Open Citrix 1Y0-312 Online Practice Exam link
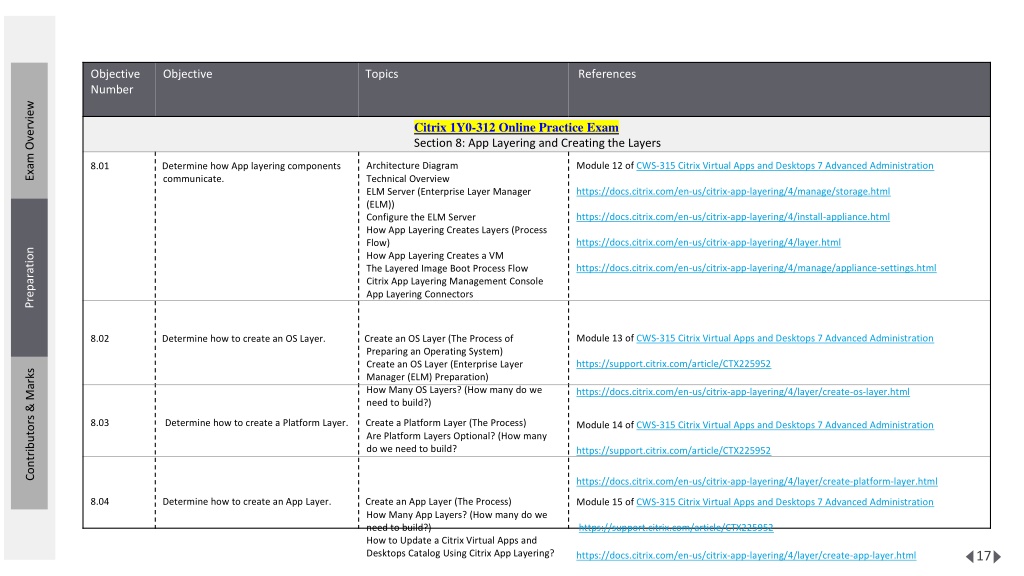The image size is (1024, 576). [516, 127]
